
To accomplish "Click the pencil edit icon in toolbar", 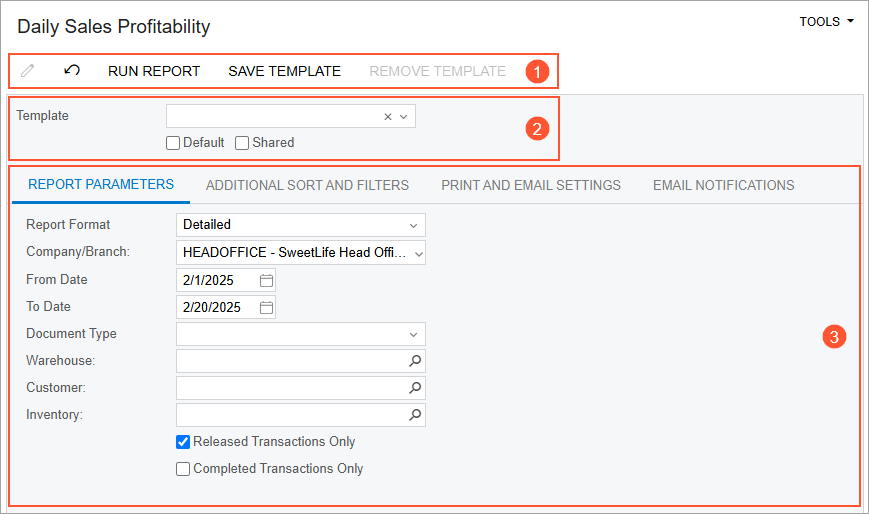I will (x=27, y=71).
